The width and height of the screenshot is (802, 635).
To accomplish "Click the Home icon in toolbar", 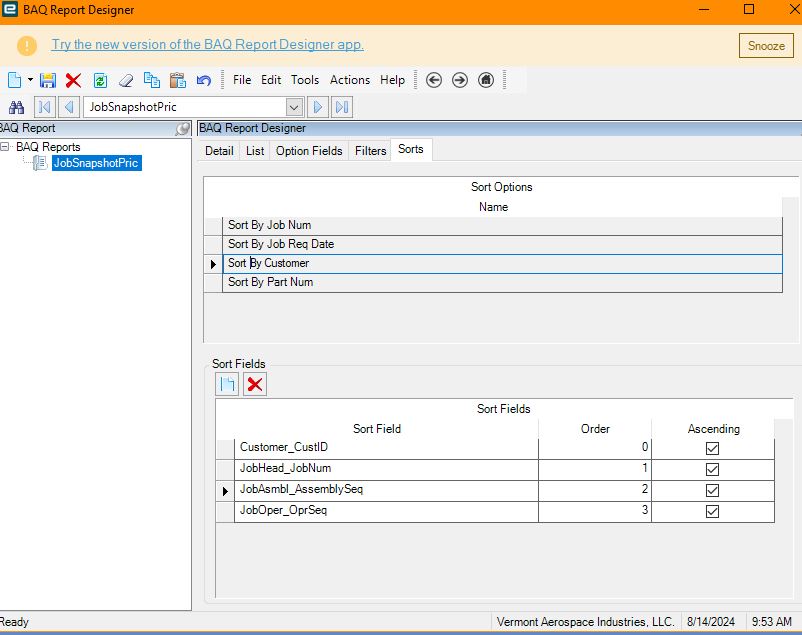I will 486,80.
